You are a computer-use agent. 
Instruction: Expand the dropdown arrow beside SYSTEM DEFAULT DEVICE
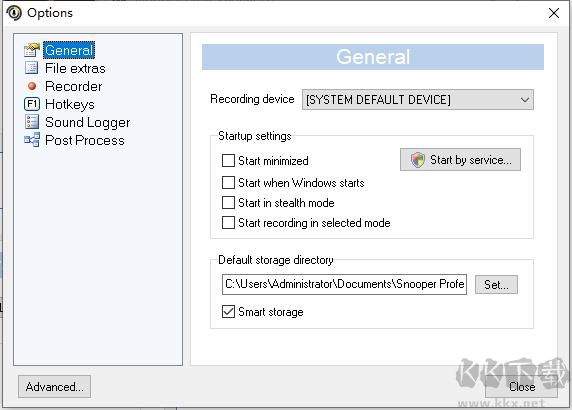(525, 100)
